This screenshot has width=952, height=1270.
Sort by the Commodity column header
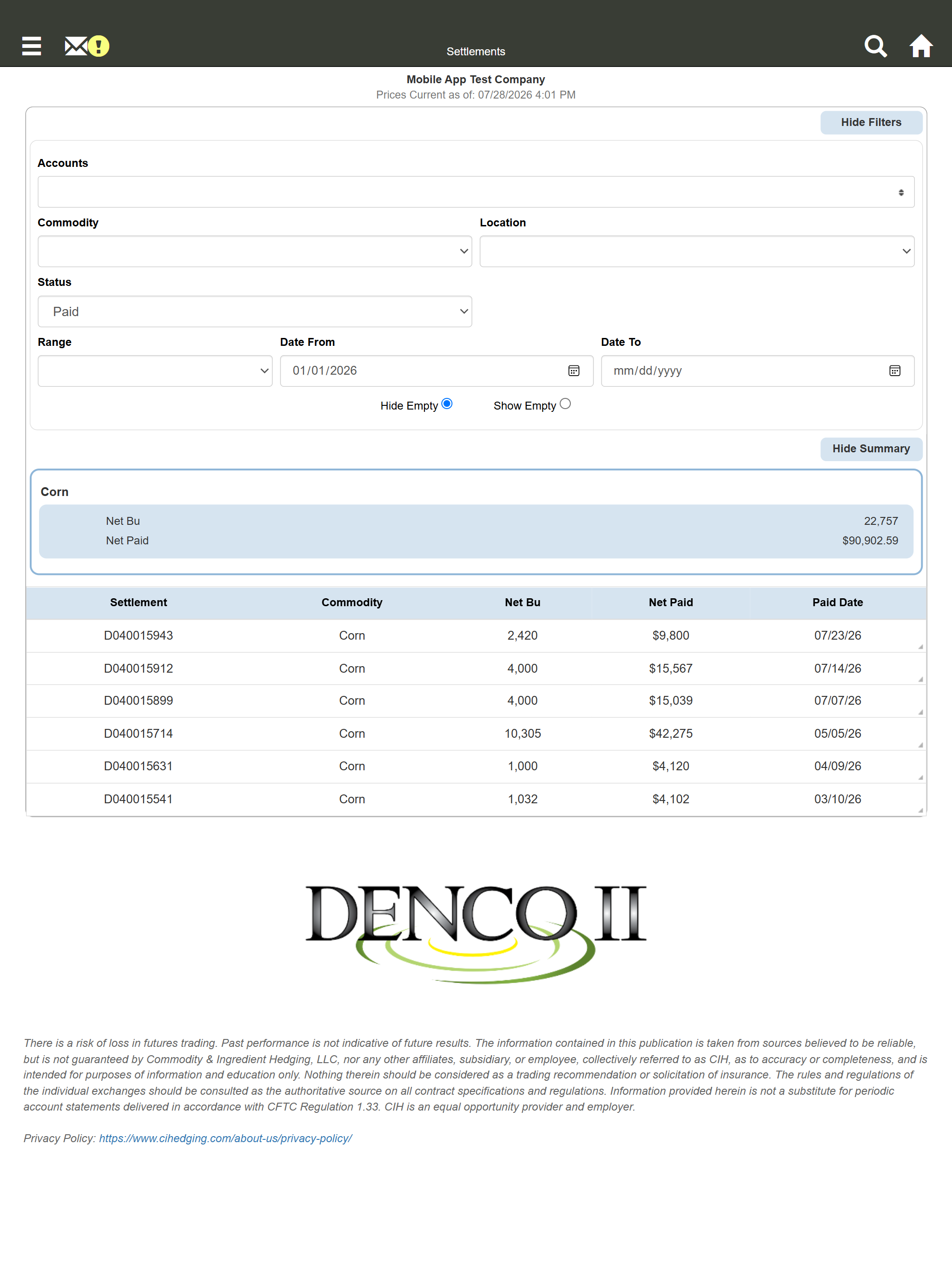[352, 602]
